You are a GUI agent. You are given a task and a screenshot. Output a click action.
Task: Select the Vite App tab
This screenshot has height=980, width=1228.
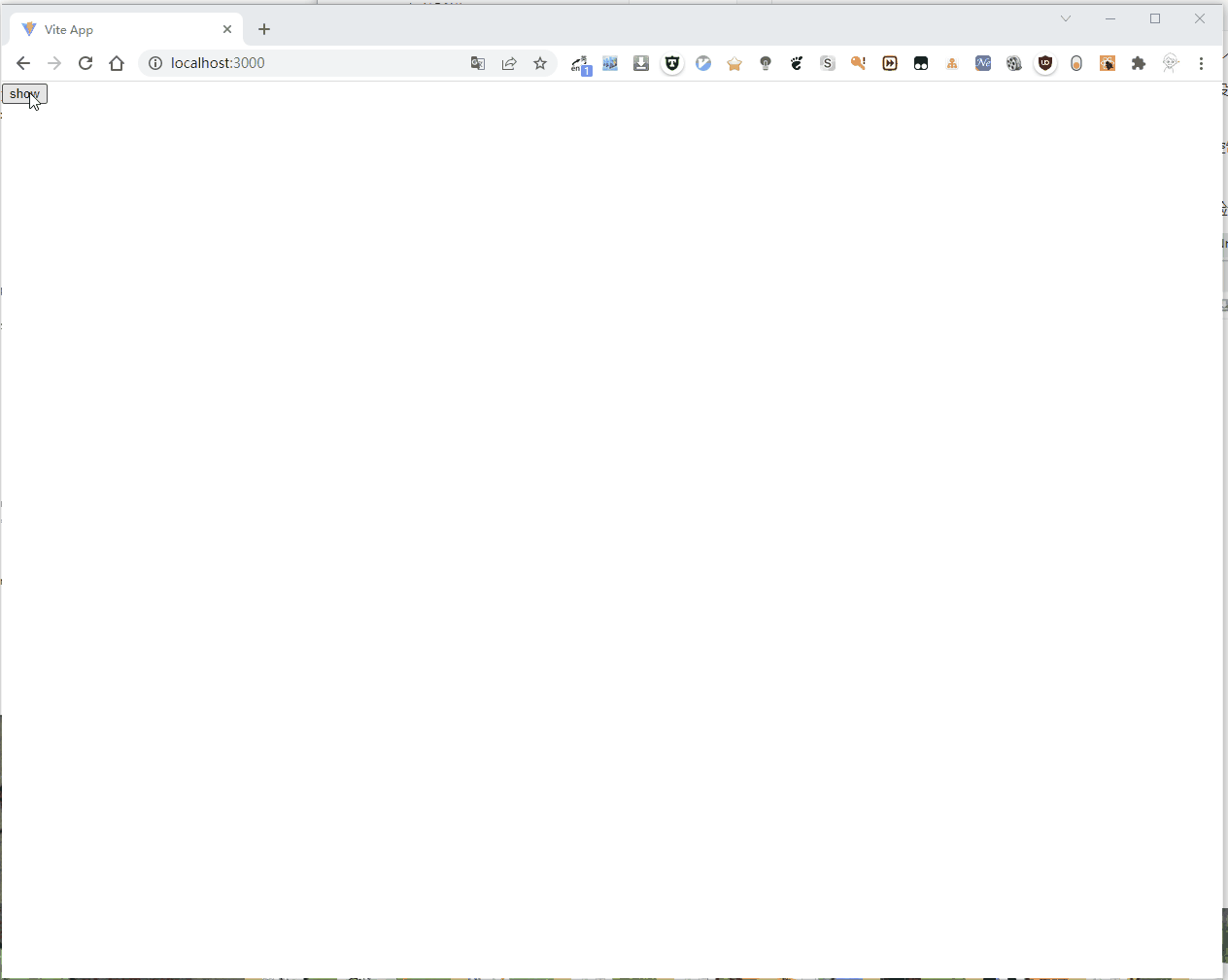126,30
